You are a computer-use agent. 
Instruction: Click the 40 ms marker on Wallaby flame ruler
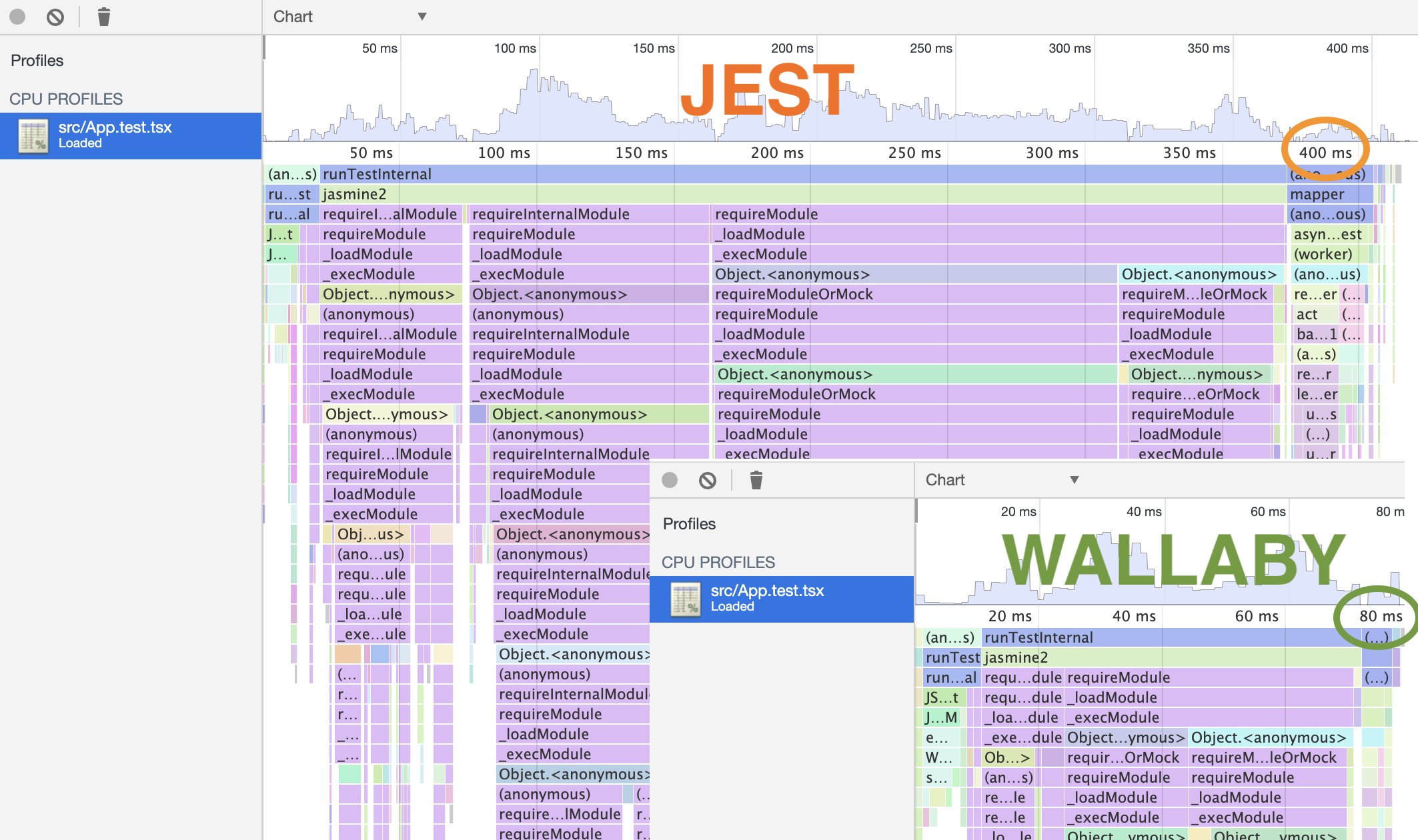(x=1133, y=616)
